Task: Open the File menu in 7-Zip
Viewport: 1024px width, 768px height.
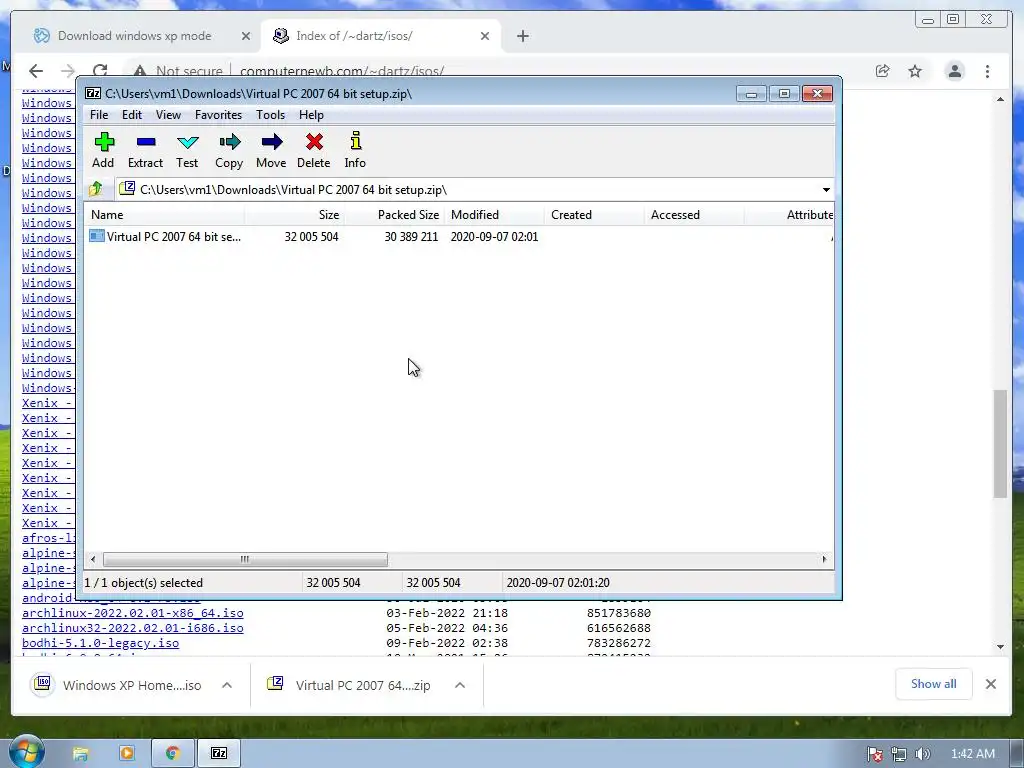Action: tap(99, 115)
